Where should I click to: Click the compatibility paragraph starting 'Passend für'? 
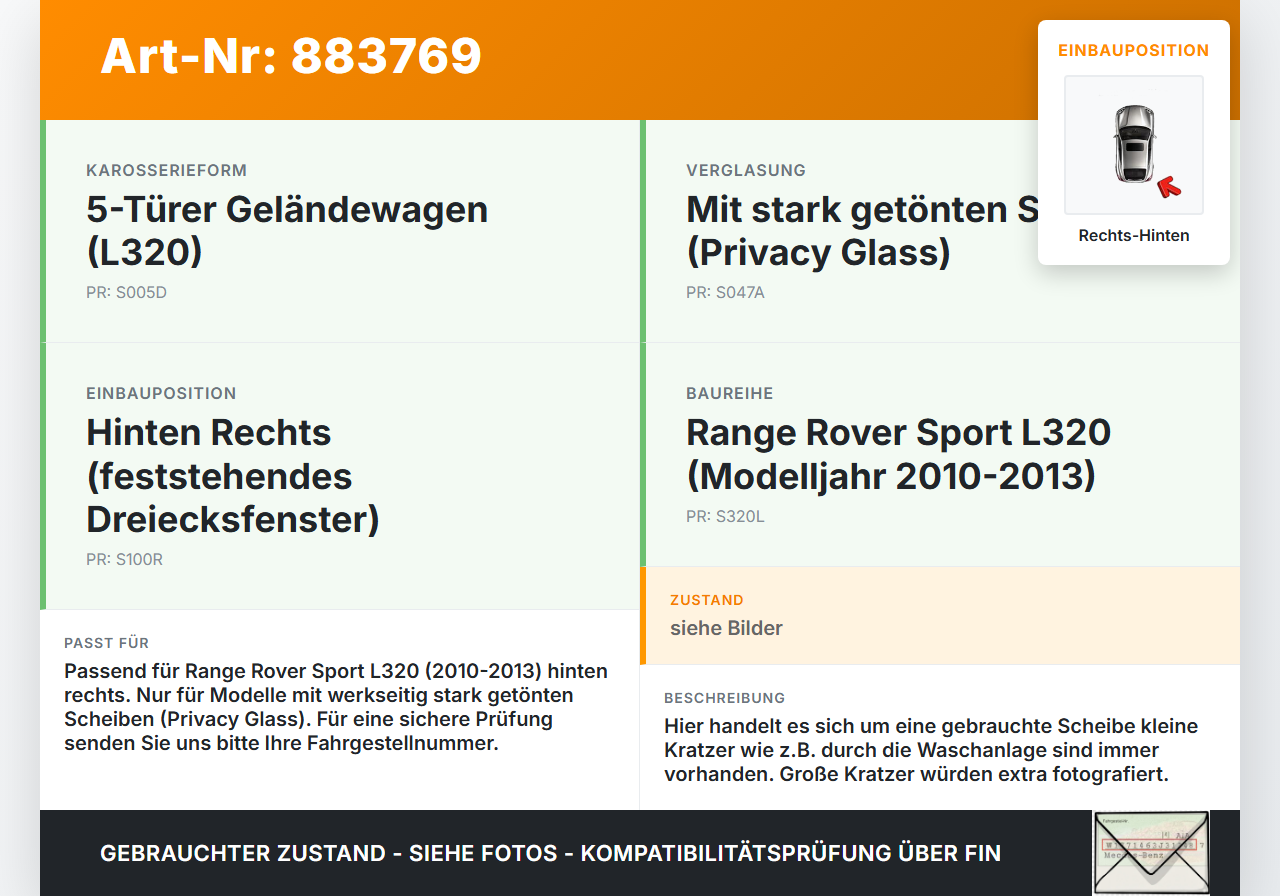336,707
